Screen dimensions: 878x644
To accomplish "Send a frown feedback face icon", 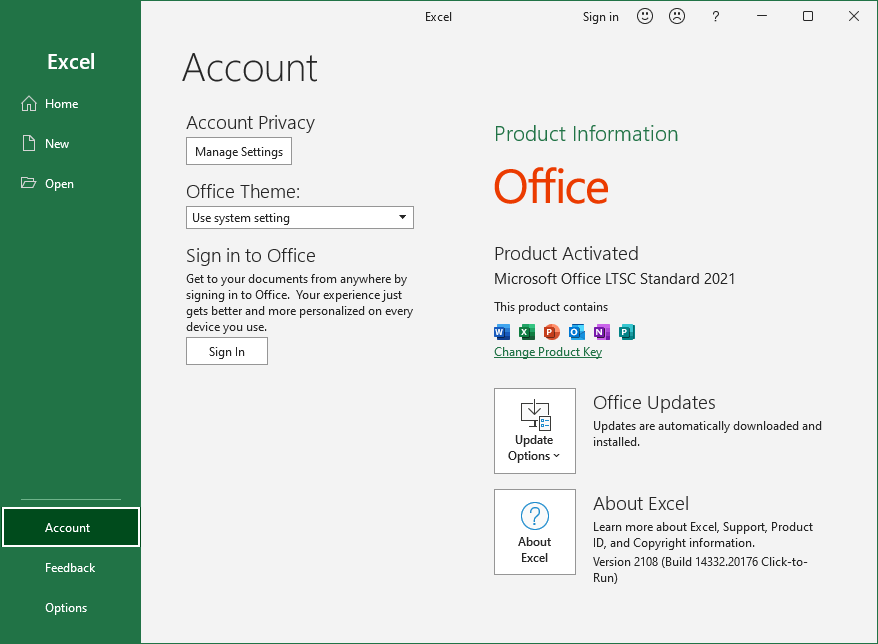I will tap(676, 16).
